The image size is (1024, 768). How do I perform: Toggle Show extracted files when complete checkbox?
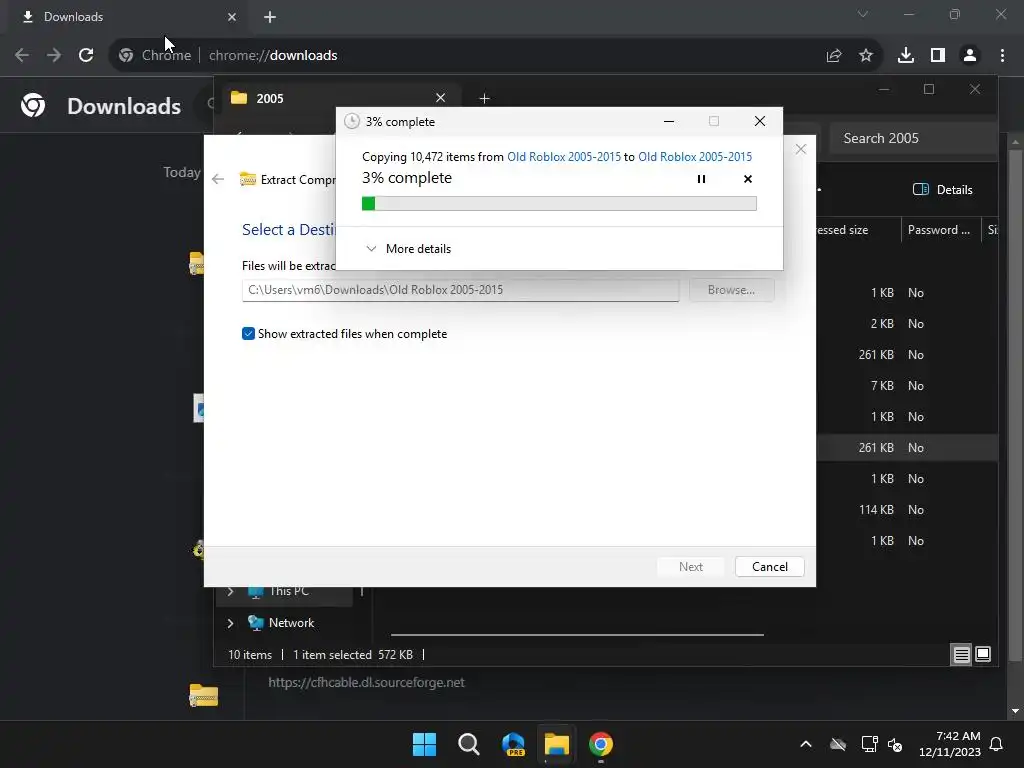click(248, 334)
